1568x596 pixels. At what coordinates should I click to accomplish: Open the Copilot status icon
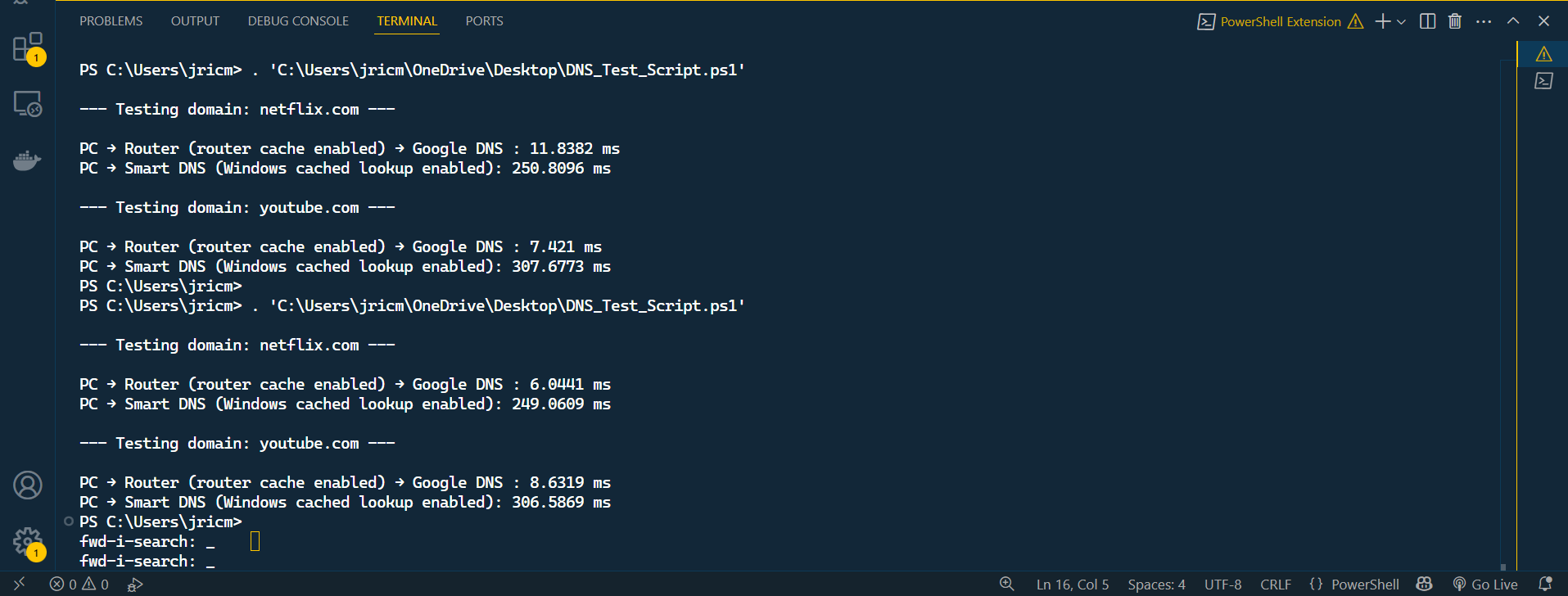(x=1425, y=585)
